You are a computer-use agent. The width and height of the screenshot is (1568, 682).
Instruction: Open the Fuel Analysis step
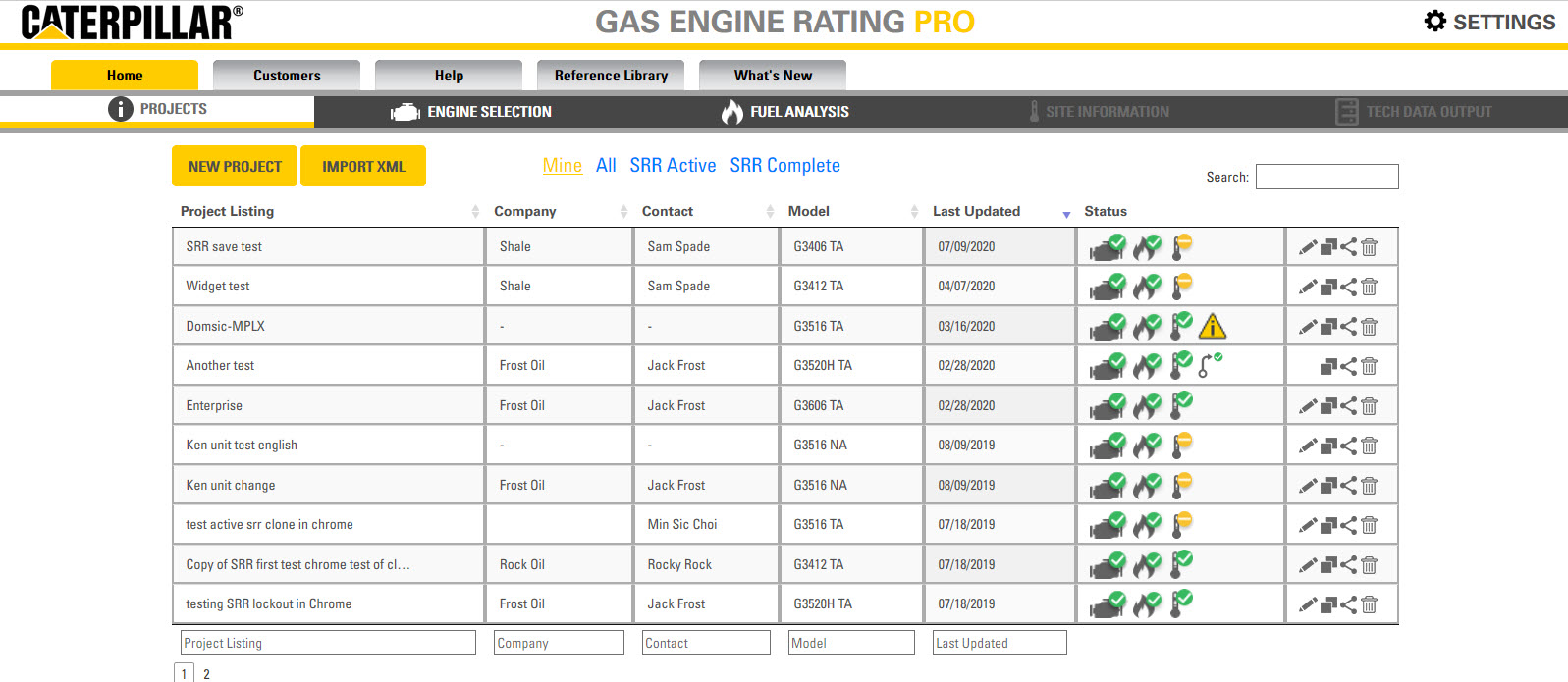pyautogui.click(x=785, y=112)
